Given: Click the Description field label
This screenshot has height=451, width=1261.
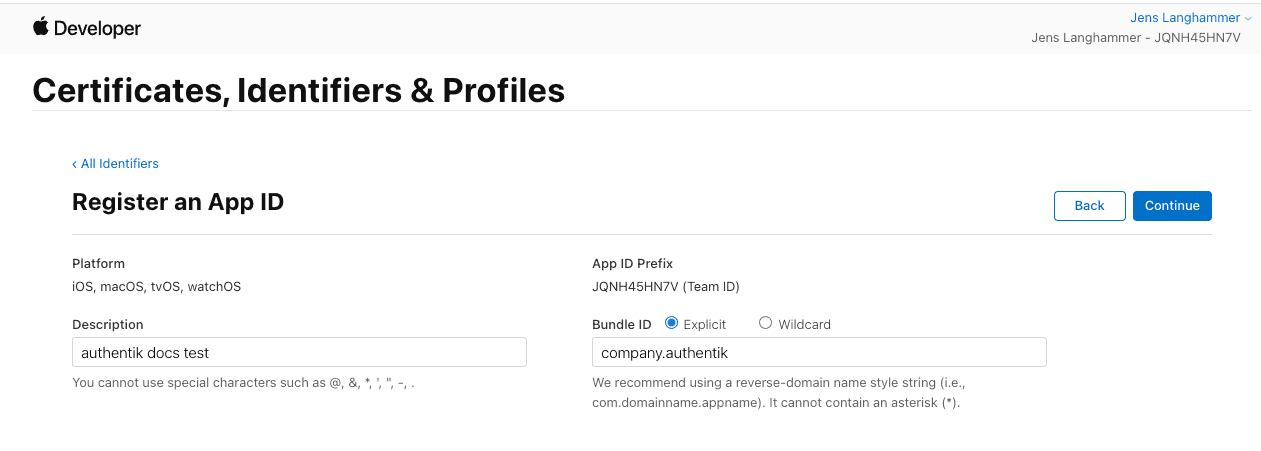Looking at the screenshot, I should [x=108, y=324].
